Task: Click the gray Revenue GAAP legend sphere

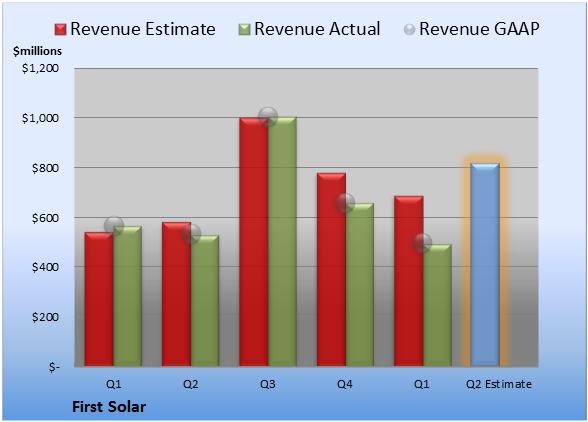Action: click(410, 29)
